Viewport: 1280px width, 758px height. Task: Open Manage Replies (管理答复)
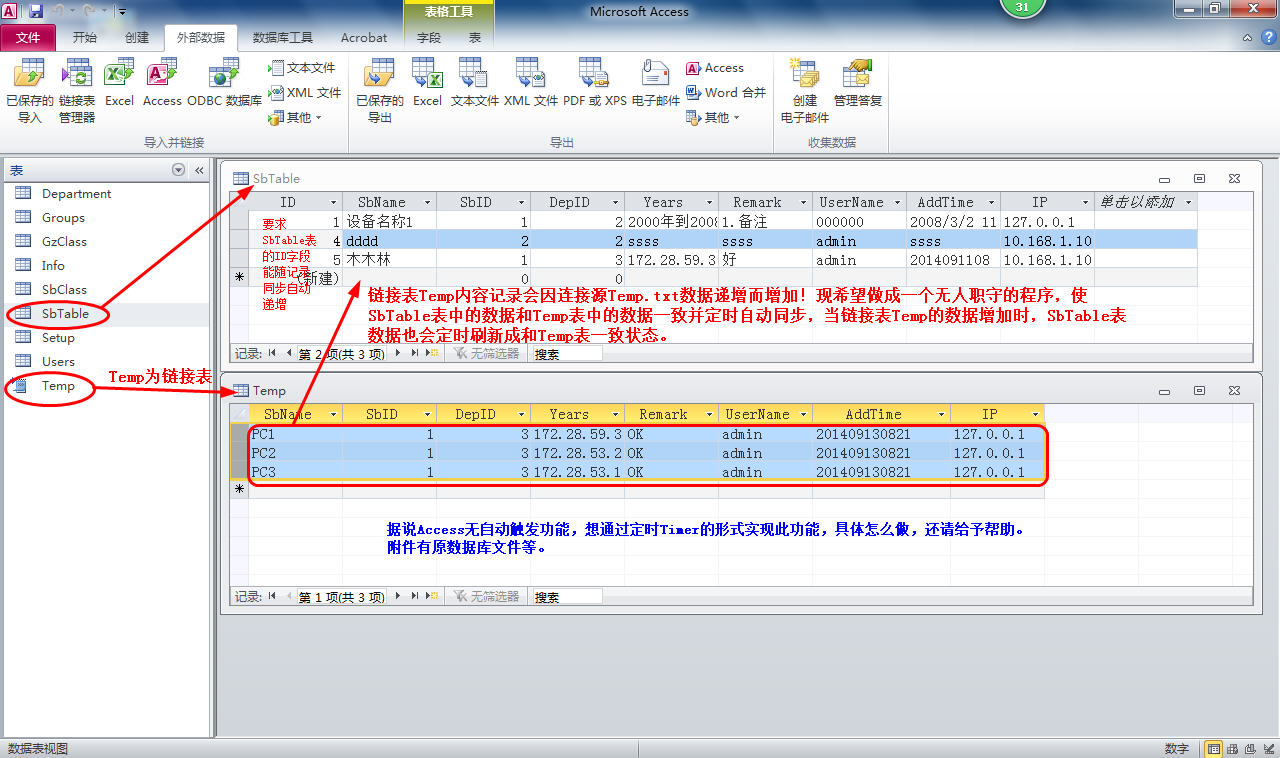pos(858,82)
